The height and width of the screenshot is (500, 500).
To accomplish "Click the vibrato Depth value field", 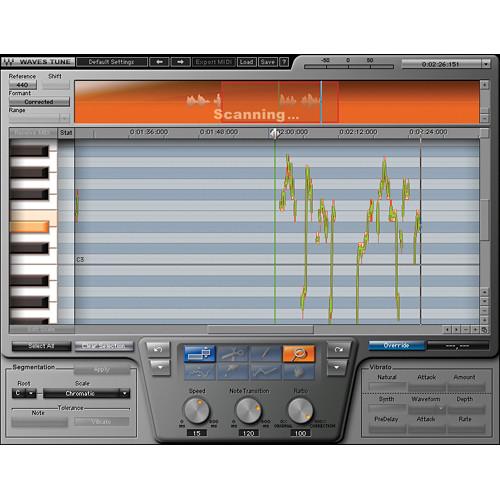I will tap(466, 408).
